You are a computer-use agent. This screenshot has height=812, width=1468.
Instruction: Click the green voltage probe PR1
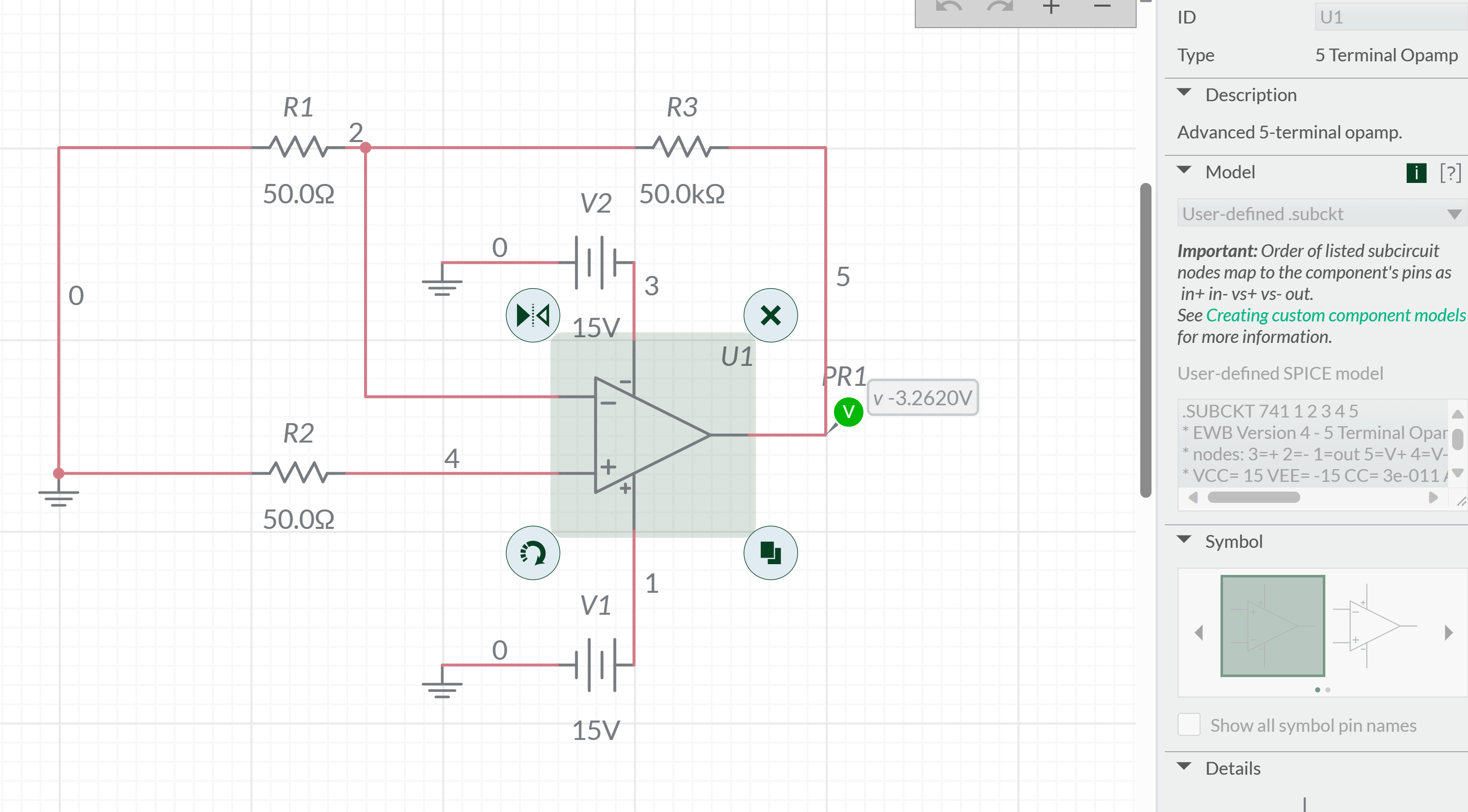coord(848,411)
